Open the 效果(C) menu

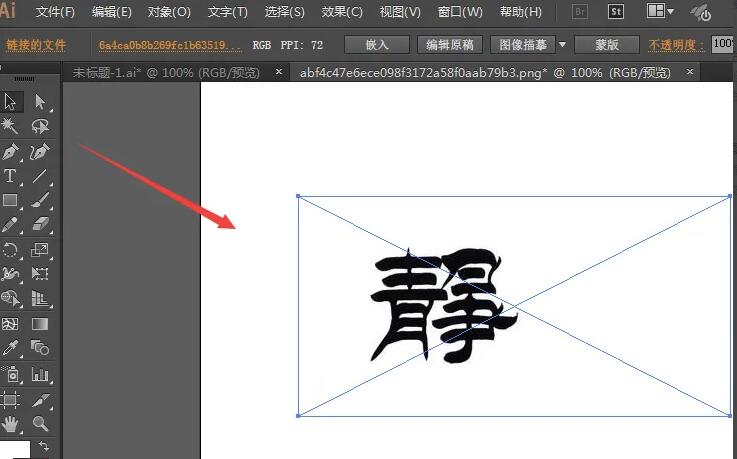(342, 12)
